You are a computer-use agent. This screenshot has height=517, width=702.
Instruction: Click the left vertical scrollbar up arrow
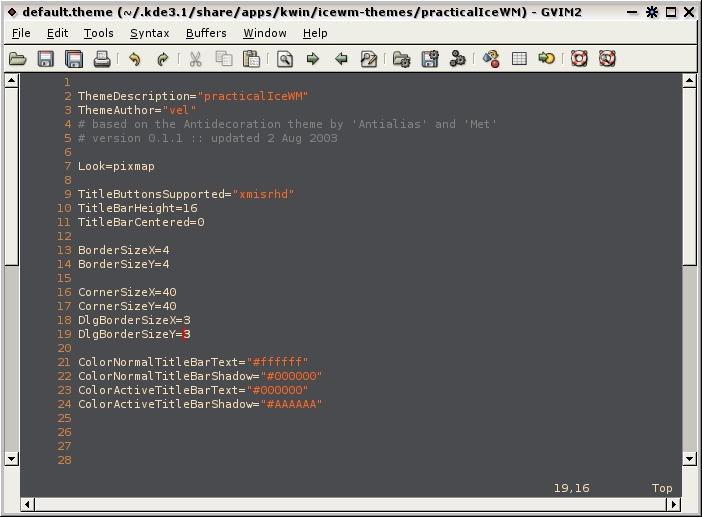(x=12, y=81)
